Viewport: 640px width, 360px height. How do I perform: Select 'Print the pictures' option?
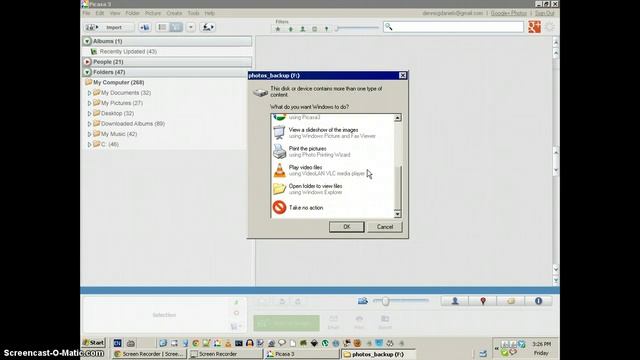(332, 151)
